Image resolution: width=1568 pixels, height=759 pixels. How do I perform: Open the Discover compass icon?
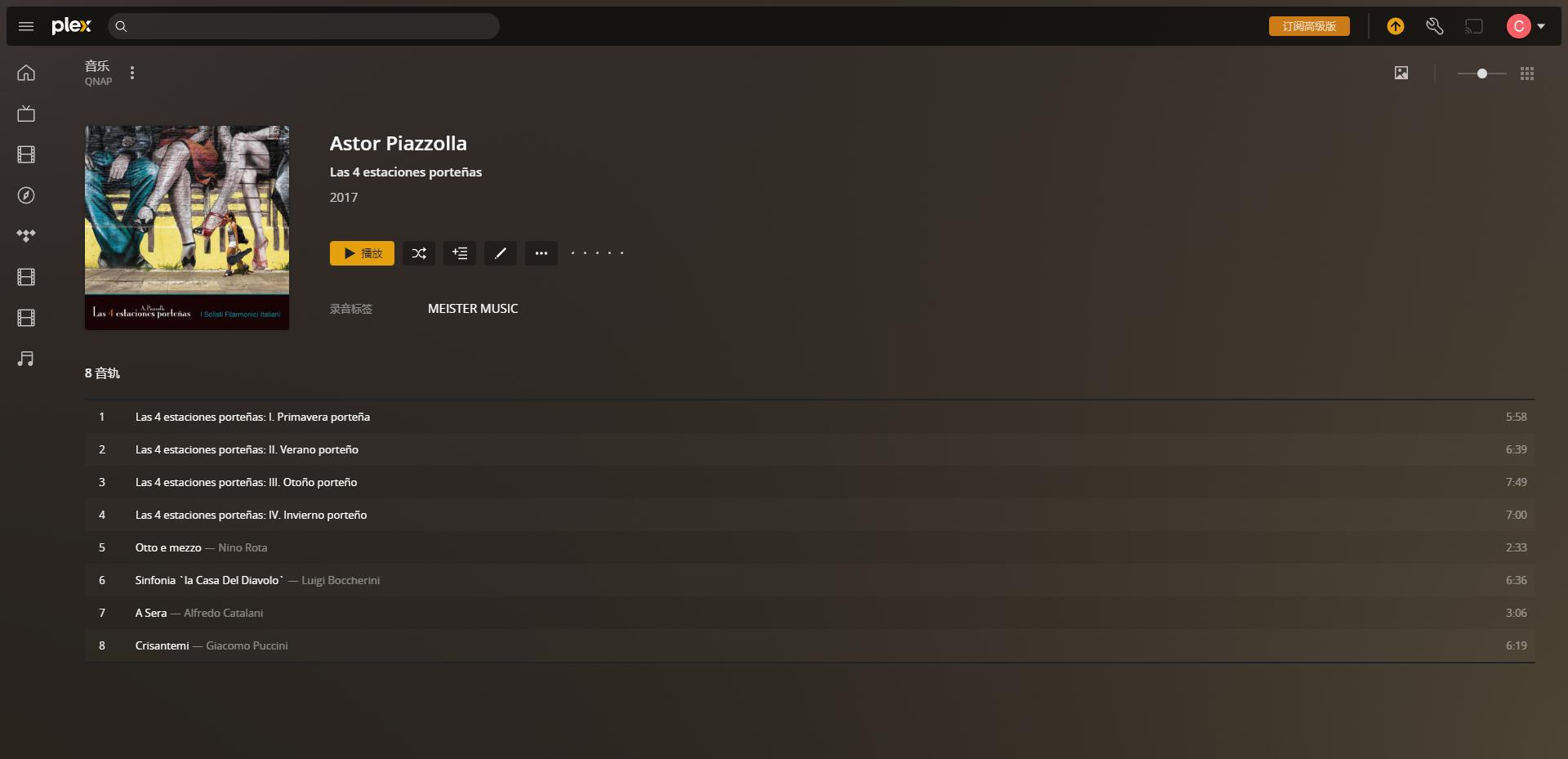point(26,195)
